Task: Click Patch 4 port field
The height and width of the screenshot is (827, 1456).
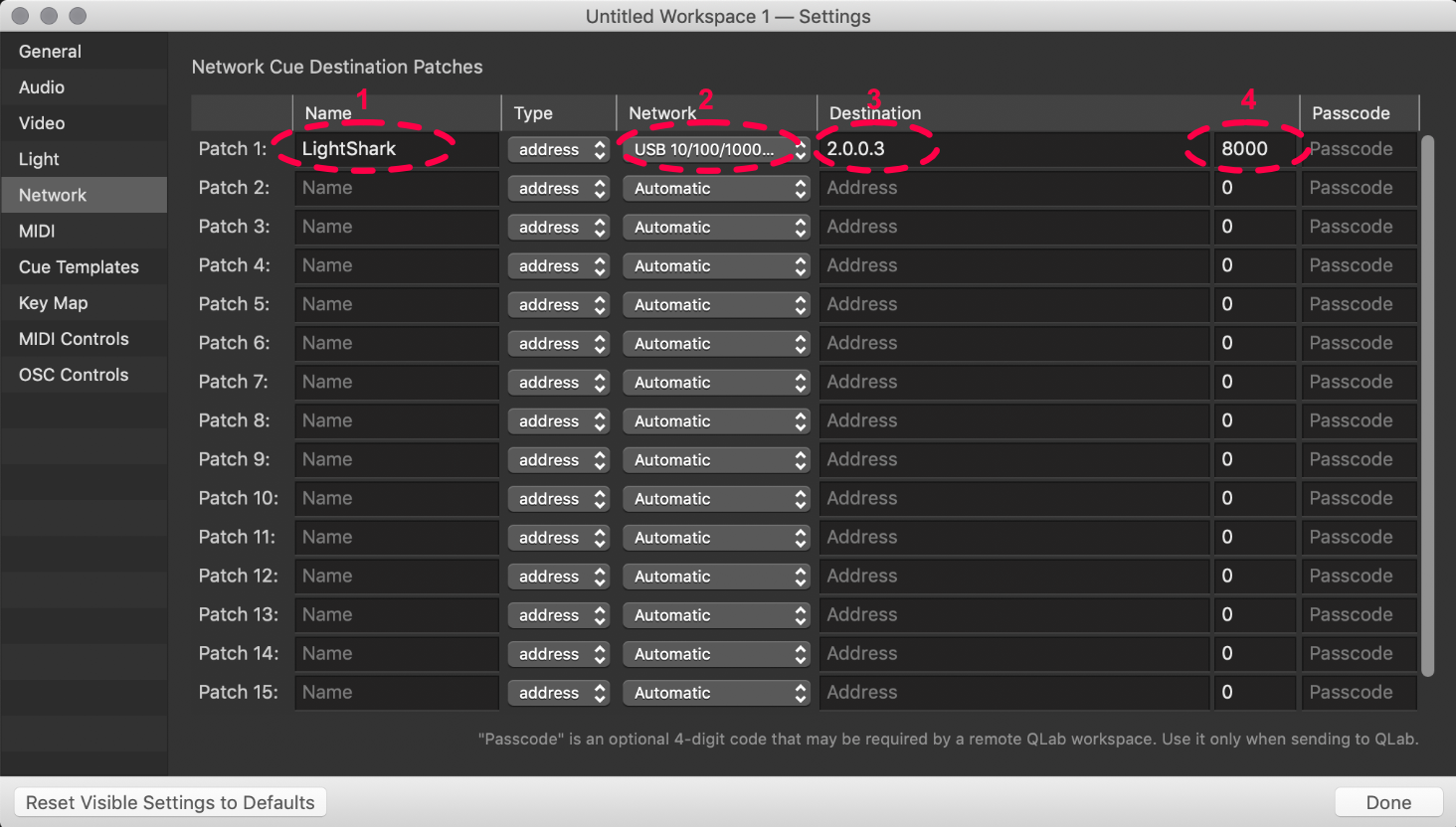Action: click(x=1255, y=265)
